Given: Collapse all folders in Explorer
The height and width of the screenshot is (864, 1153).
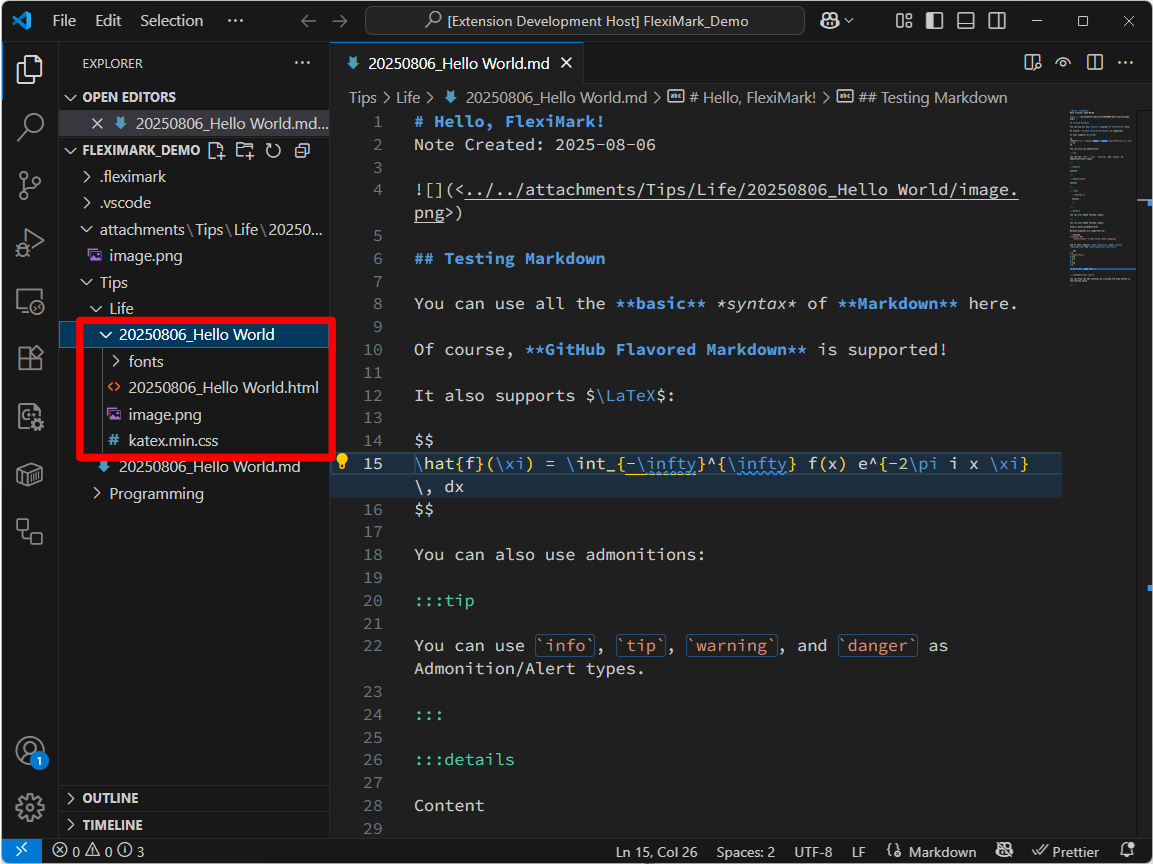Looking at the screenshot, I should coord(301,151).
